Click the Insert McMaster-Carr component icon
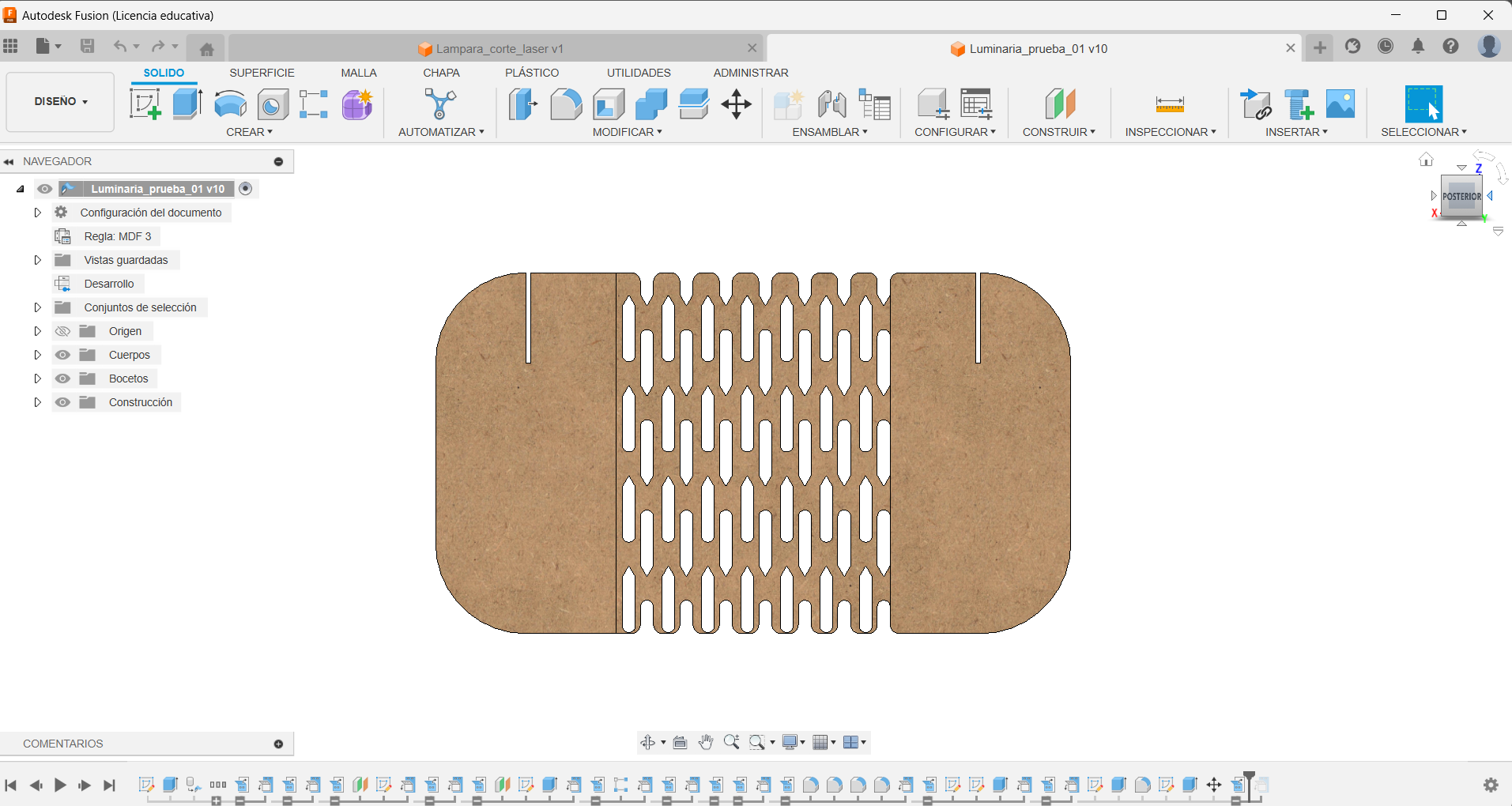 (1298, 104)
